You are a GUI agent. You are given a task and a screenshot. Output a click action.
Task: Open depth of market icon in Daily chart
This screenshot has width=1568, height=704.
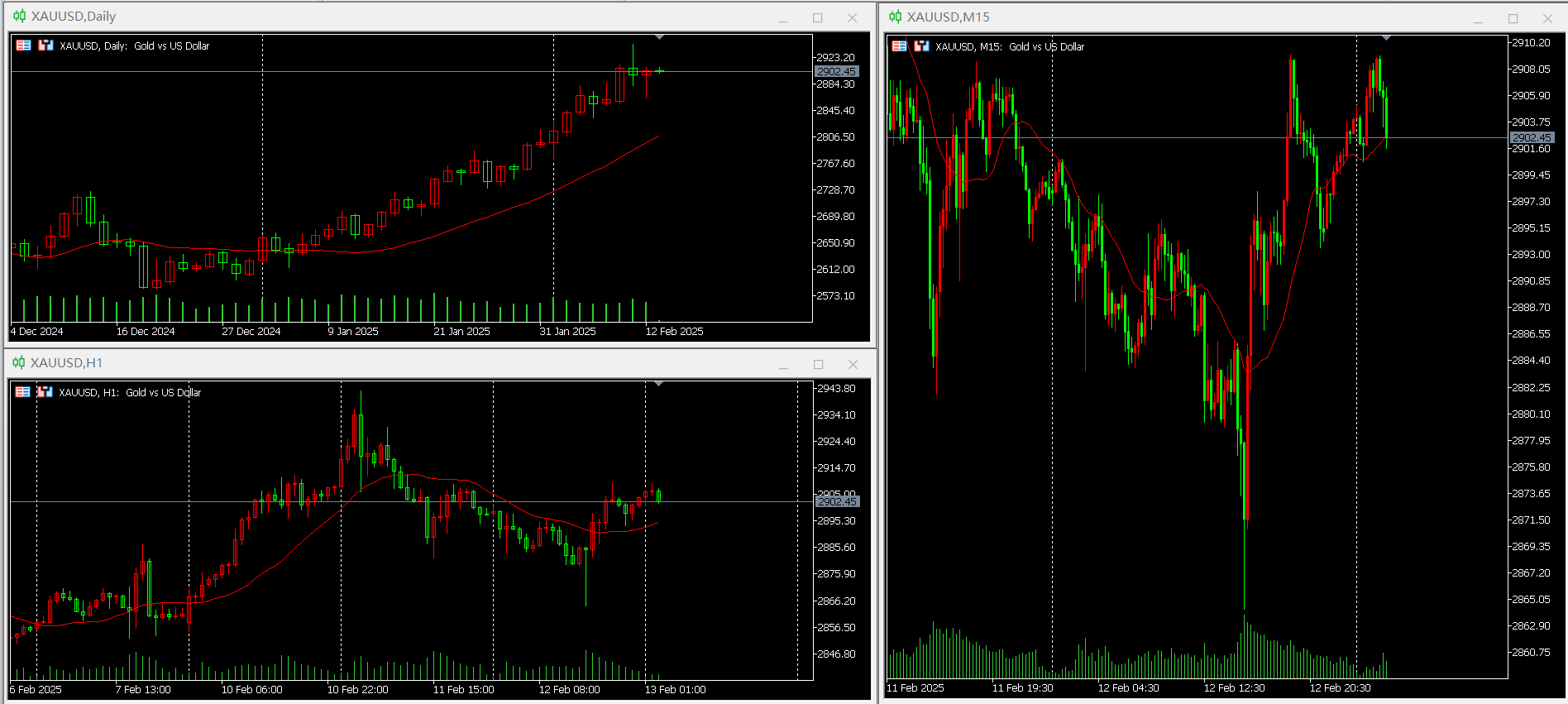click(x=45, y=45)
